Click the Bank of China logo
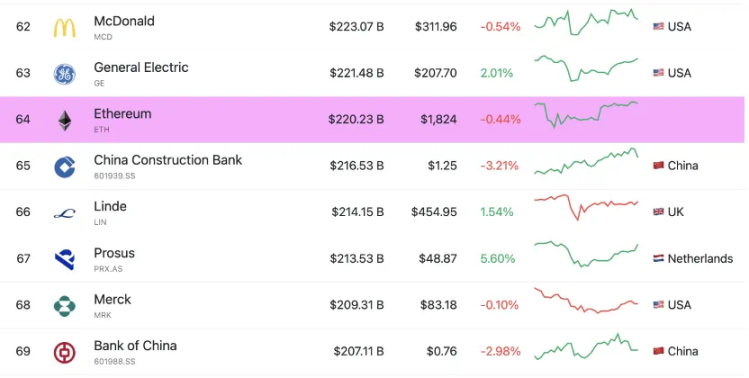 tap(64, 353)
